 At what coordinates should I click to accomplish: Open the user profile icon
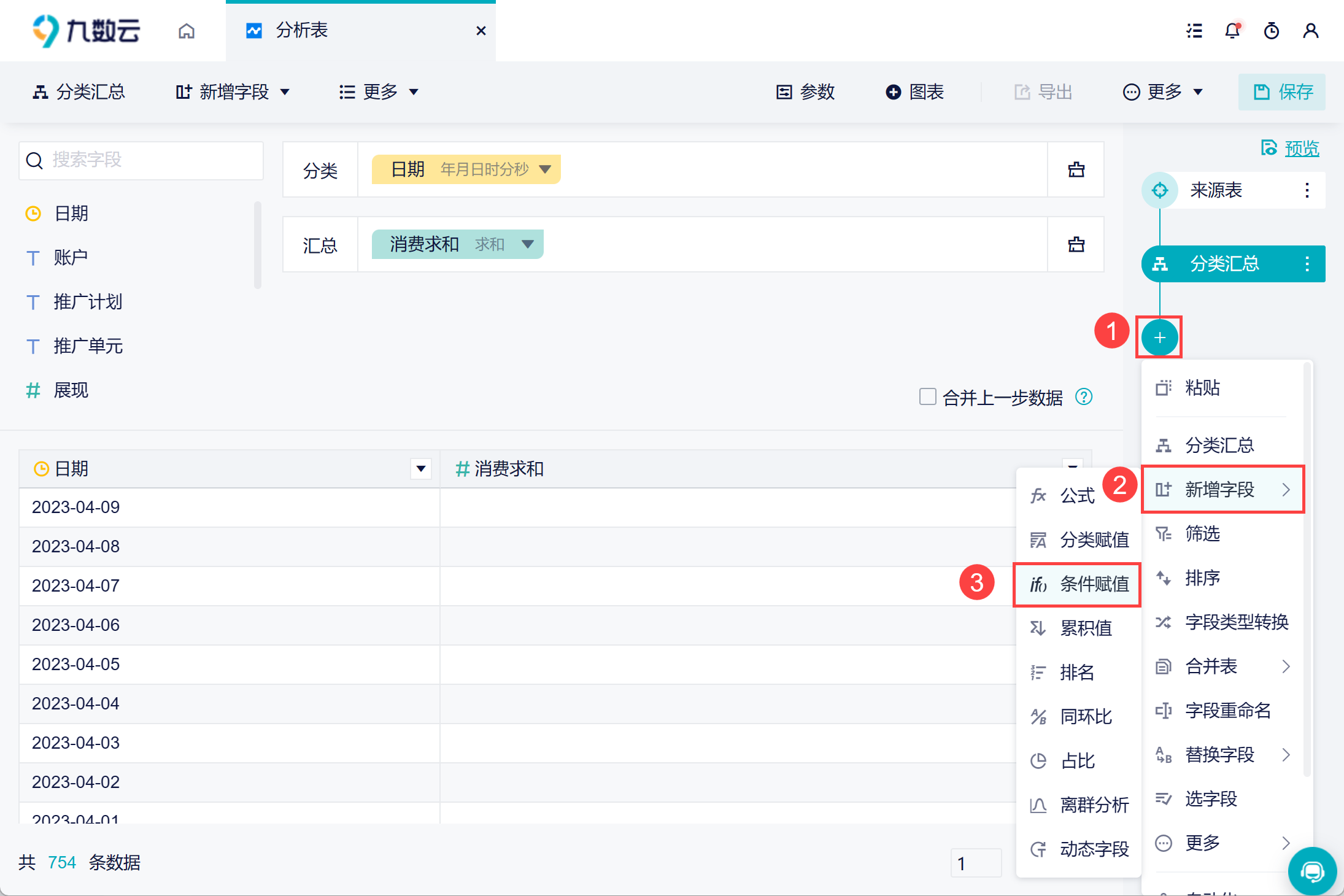point(1310,31)
